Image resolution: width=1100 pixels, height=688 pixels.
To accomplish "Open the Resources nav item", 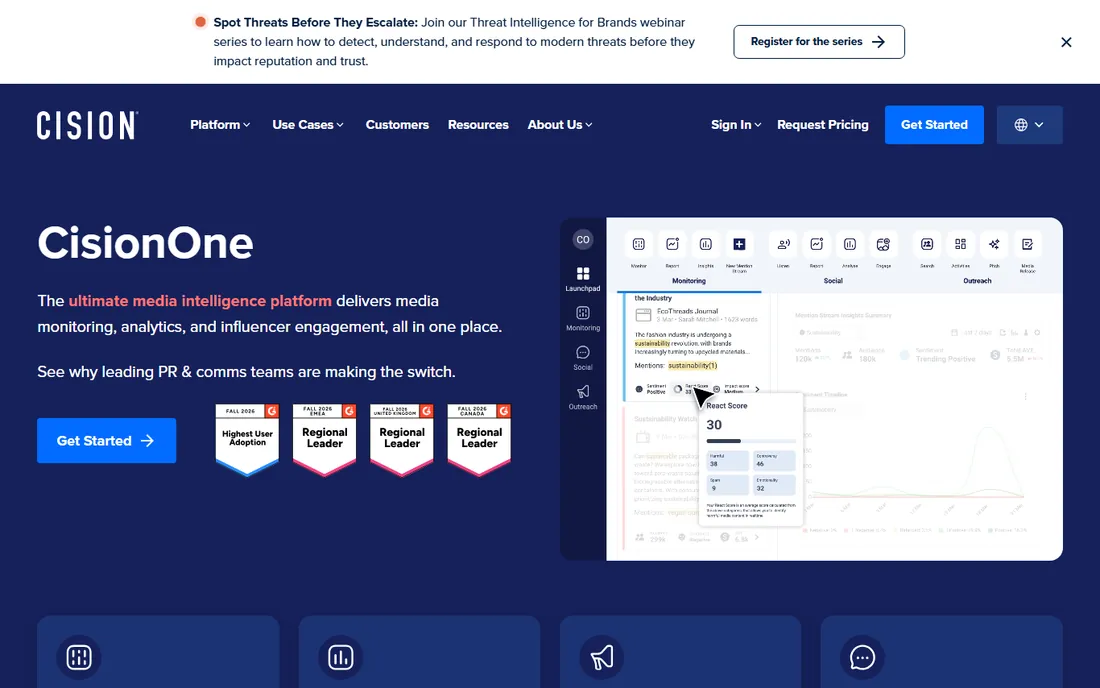I will (x=478, y=125).
